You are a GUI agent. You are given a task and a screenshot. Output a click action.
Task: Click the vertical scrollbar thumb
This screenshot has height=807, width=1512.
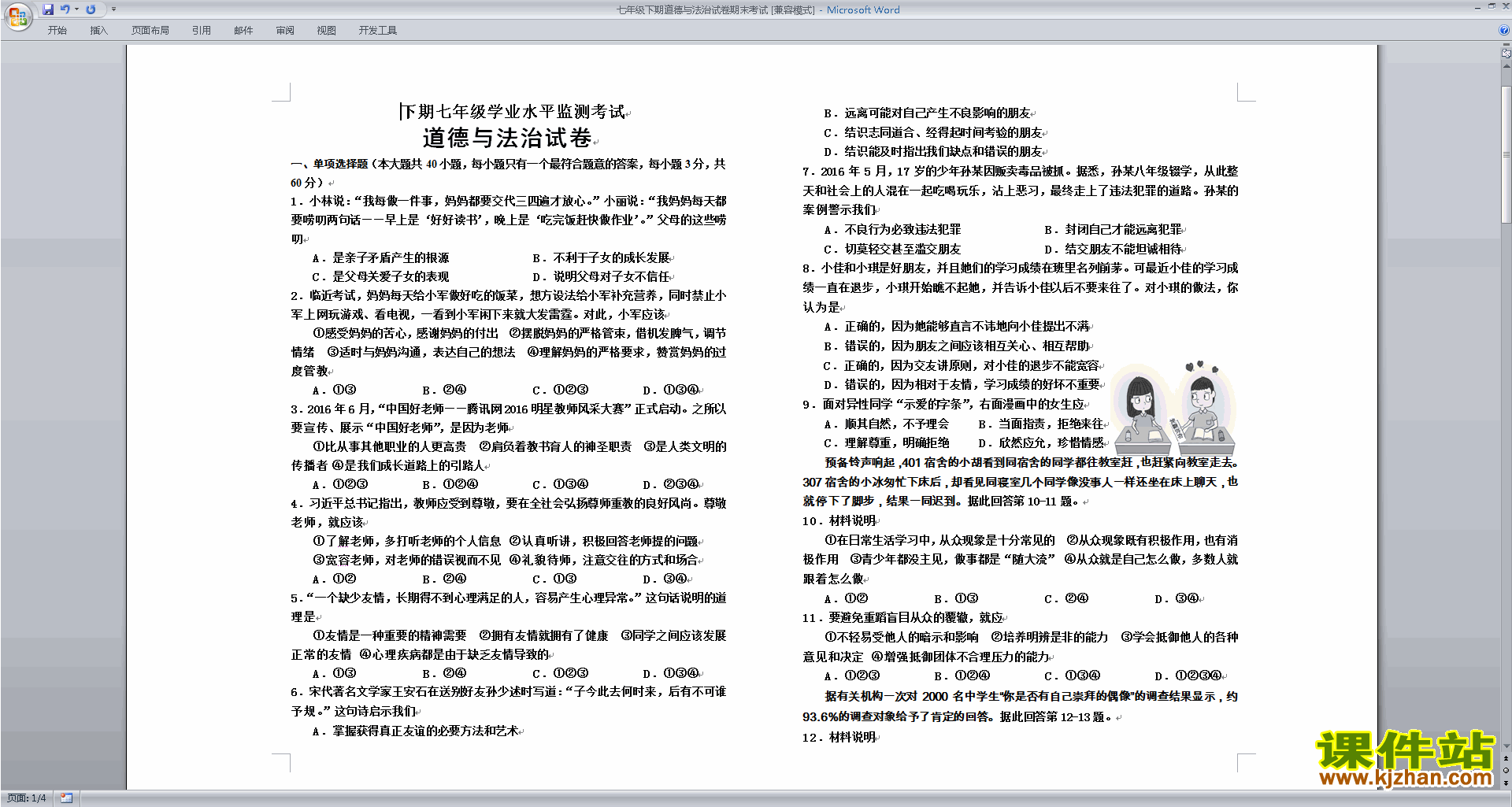[1506, 154]
